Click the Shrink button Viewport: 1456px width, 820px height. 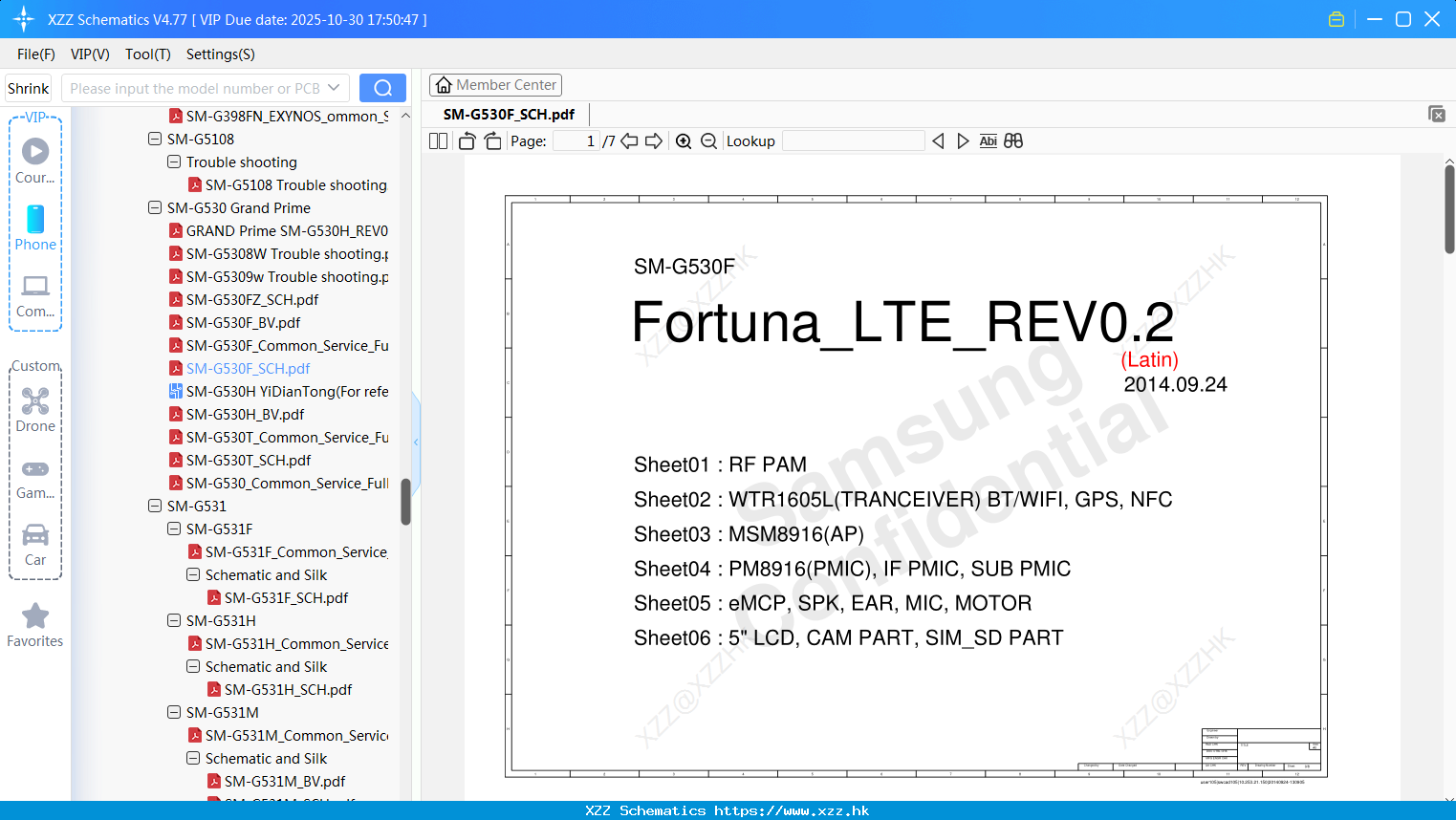click(29, 88)
